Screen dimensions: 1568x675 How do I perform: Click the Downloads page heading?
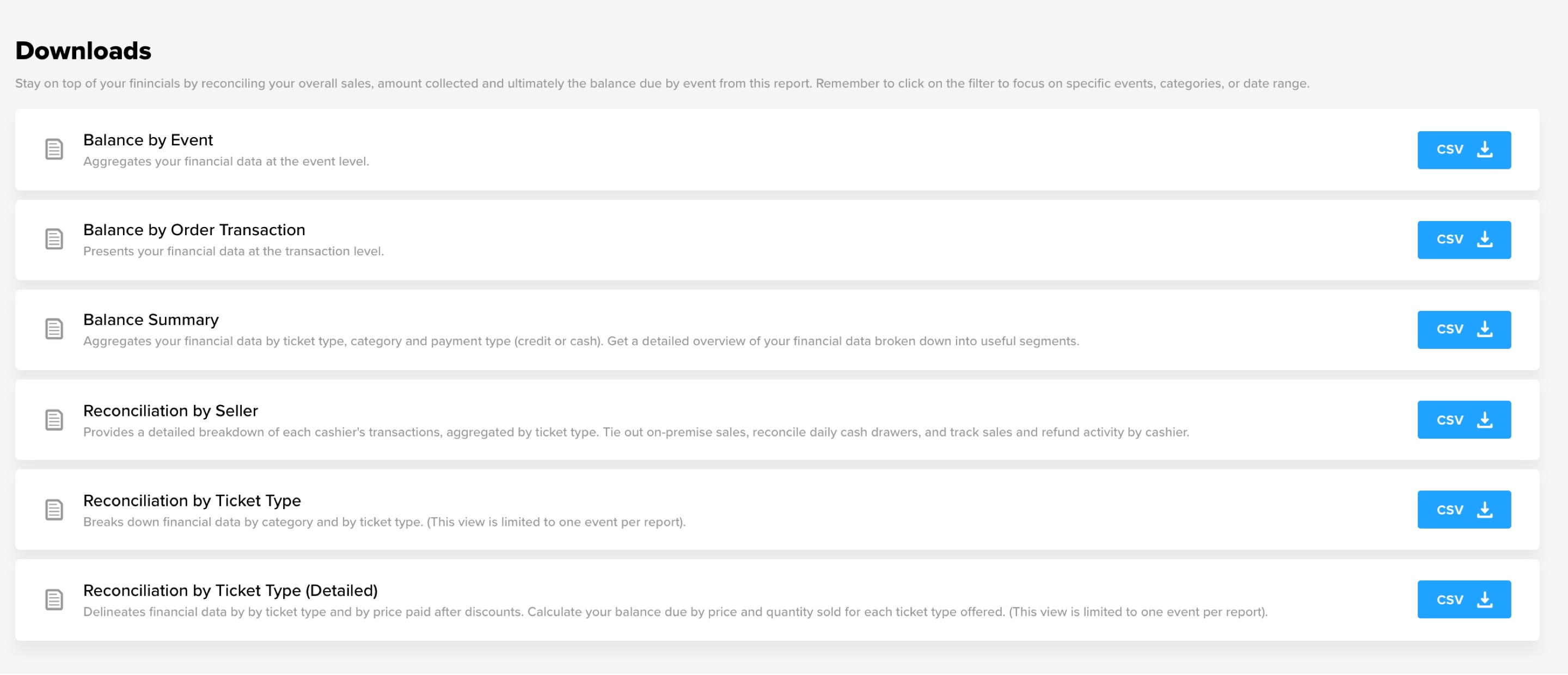coord(83,51)
